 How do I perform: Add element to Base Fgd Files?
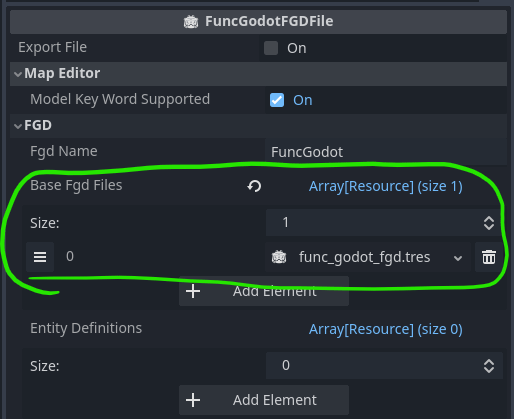tap(264, 291)
